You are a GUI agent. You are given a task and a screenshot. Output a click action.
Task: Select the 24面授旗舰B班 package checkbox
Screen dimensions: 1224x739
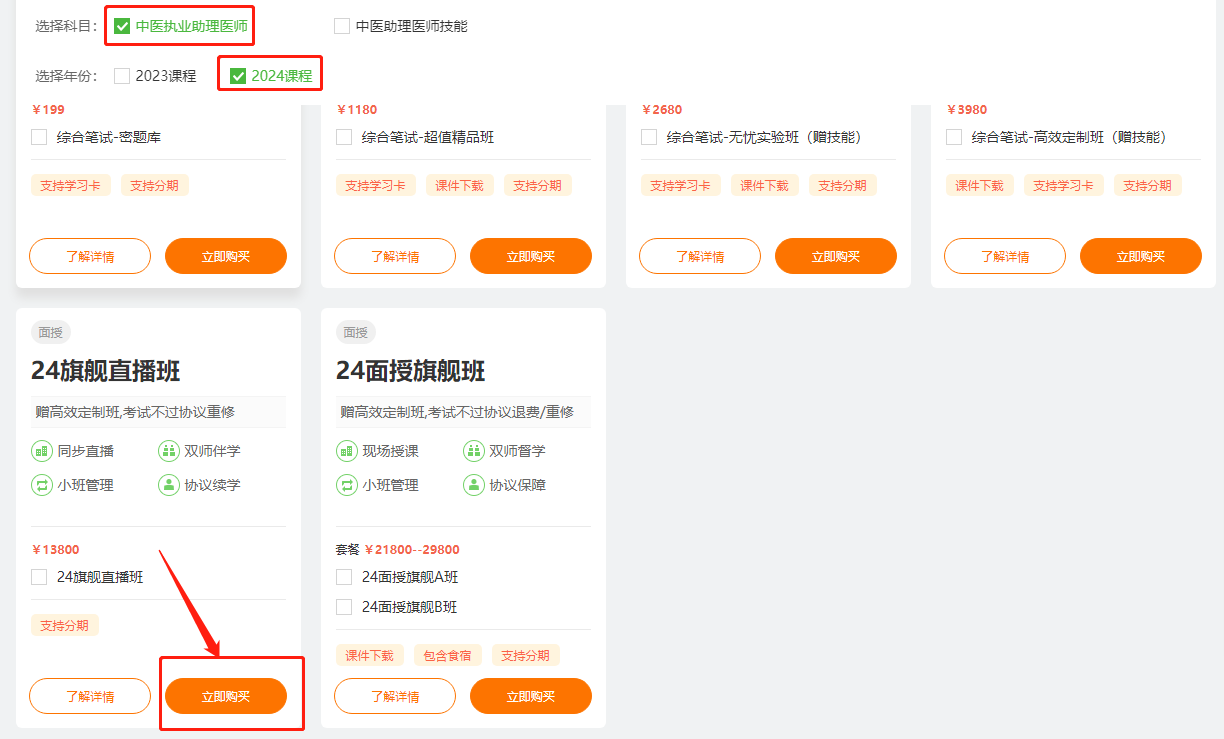point(344,607)
